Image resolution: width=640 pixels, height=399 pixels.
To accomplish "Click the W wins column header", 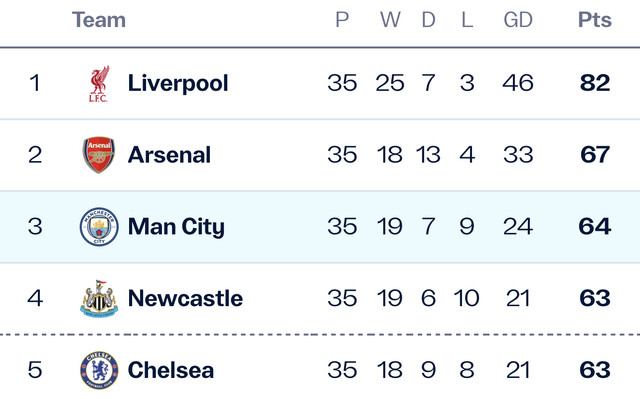I will [x=390, y=20].
